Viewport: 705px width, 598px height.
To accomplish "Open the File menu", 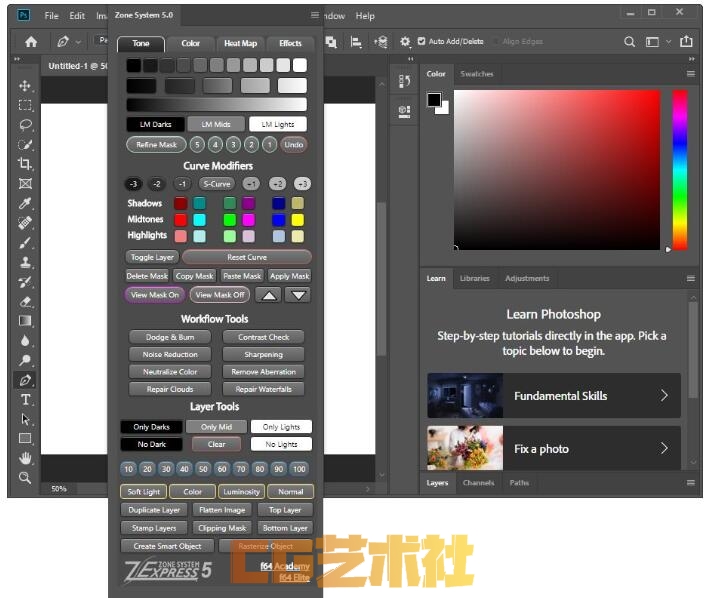I will pos(52,16).
